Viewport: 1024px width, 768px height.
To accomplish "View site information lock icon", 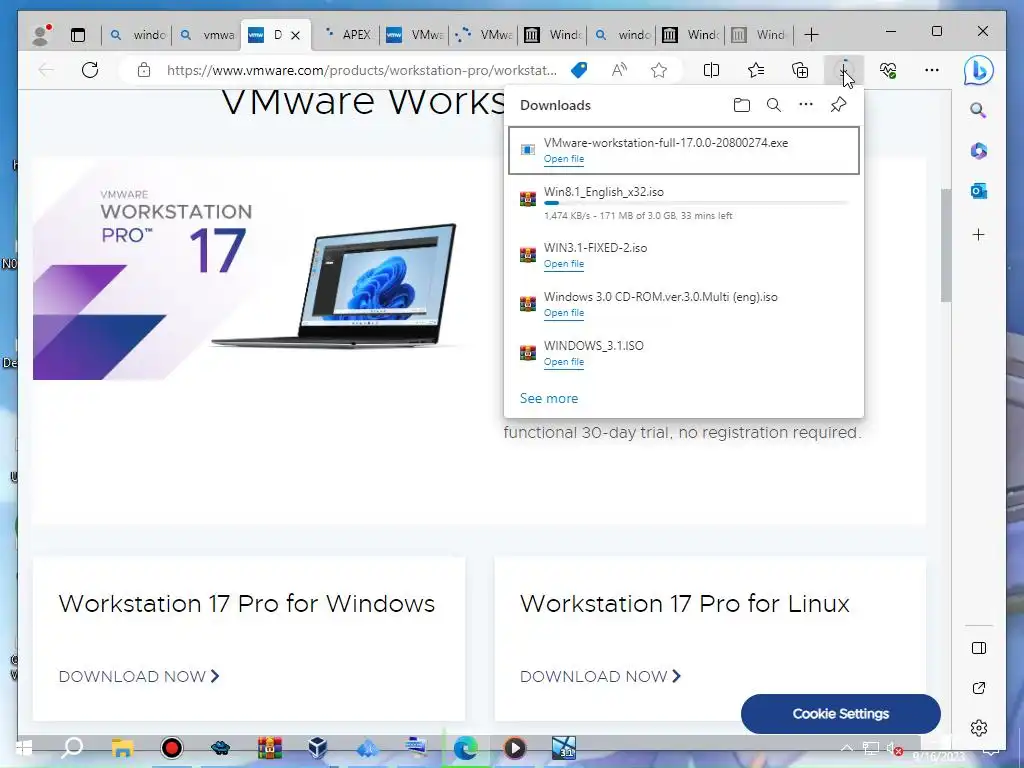I will [x=144, y=70].
